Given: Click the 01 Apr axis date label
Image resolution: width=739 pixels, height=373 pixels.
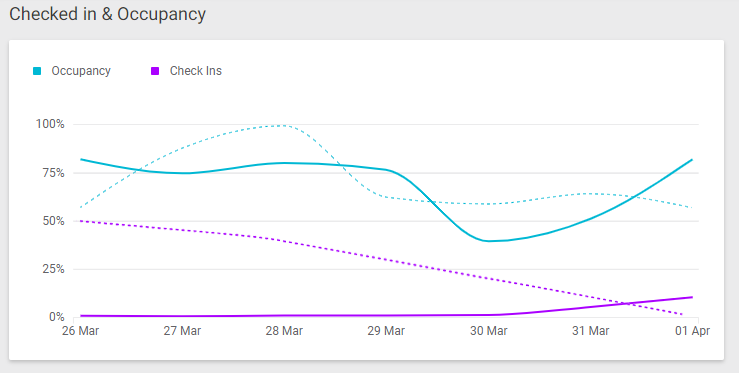Looking at the screenshot, I should coord(692,331).
